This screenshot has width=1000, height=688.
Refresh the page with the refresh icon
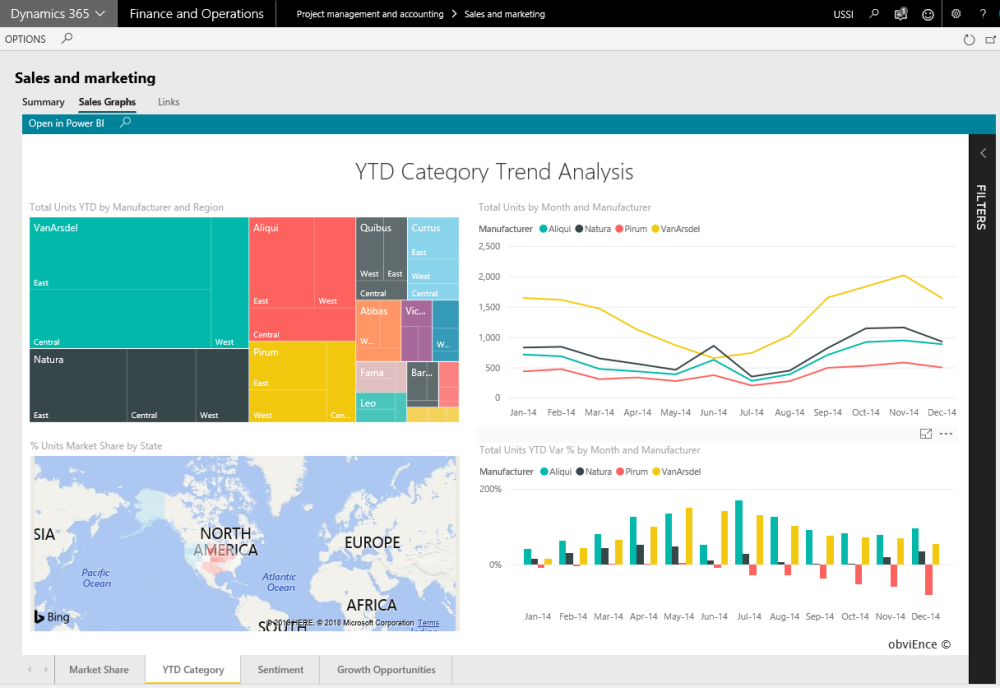[x=969, y=40]
